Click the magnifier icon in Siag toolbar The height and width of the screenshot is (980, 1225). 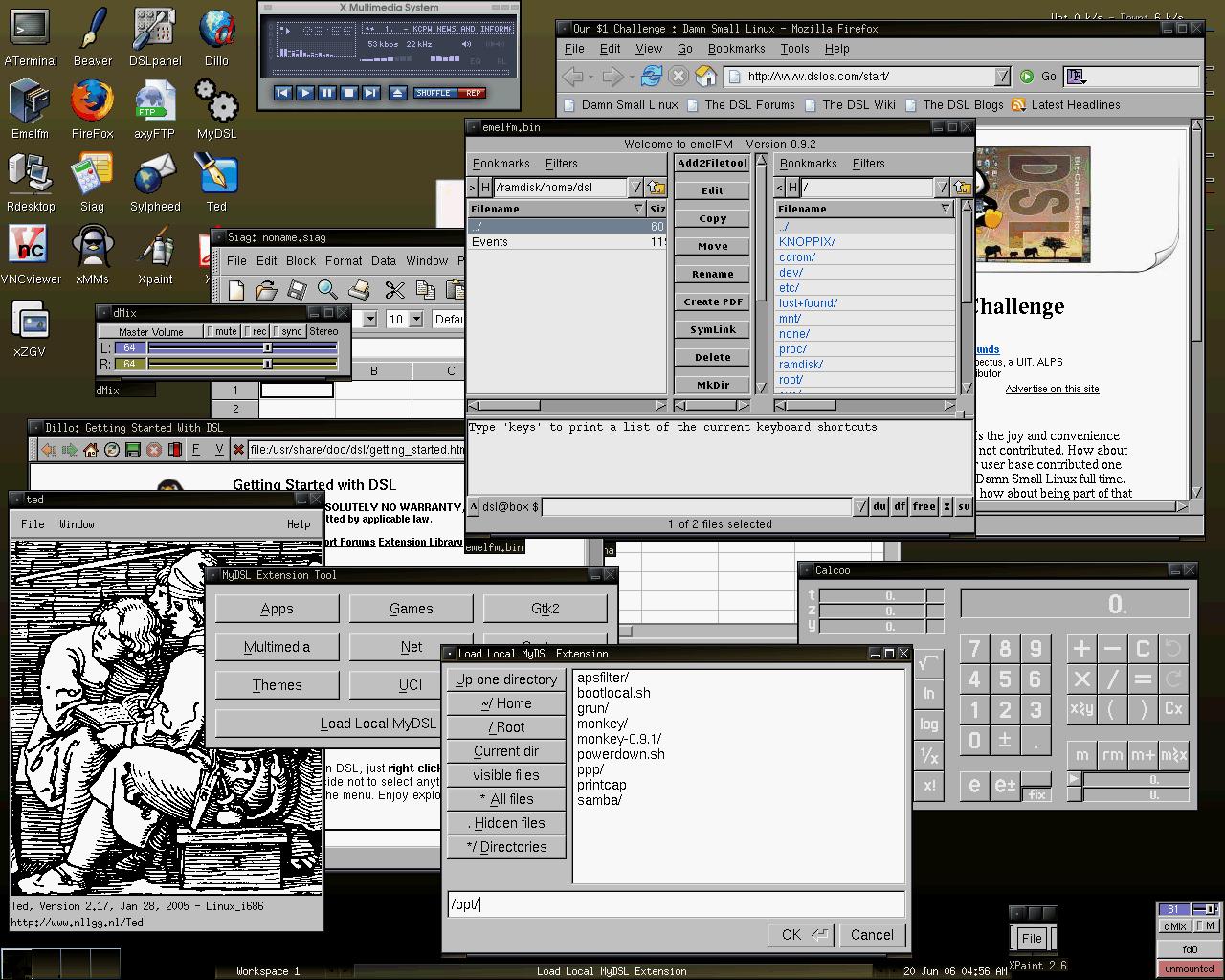(x=327, y=290)
